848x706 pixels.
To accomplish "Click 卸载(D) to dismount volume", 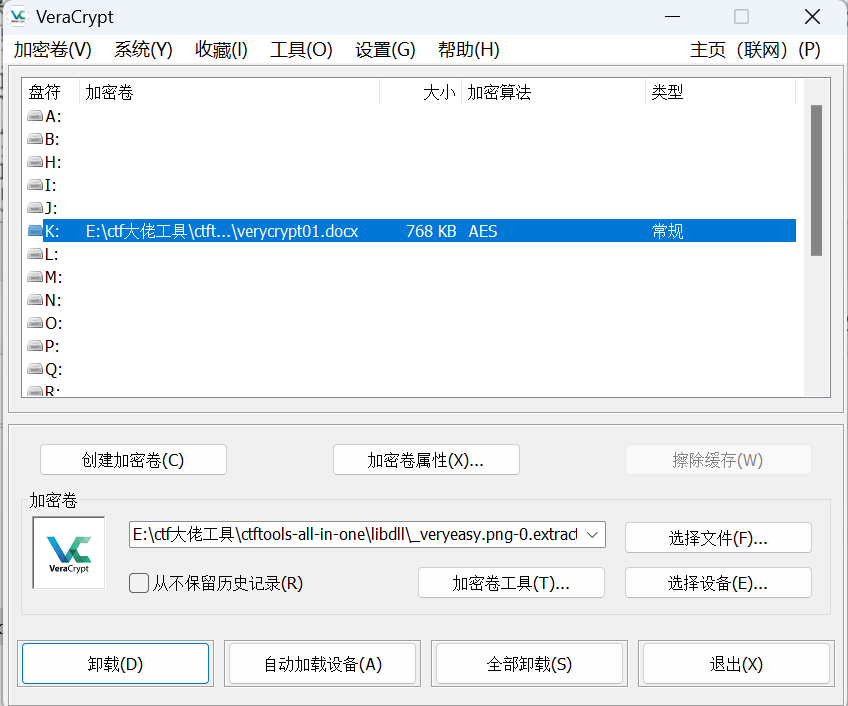I will [x=115, y=664].
